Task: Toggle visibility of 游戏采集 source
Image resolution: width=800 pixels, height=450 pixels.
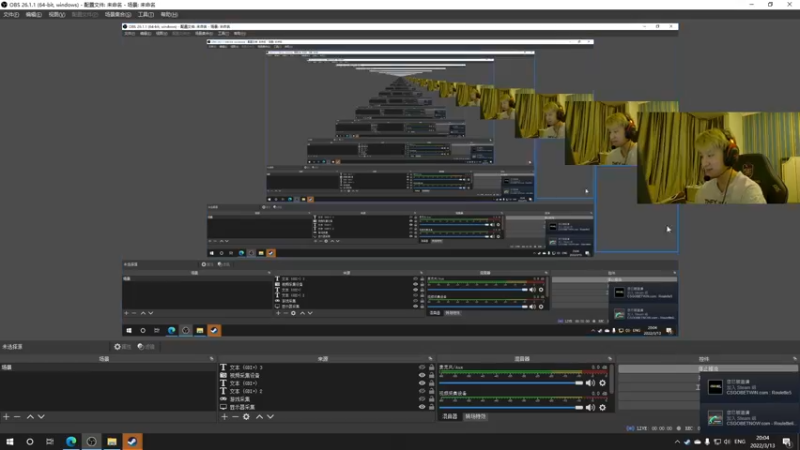Action: click(x=422, y=399)
